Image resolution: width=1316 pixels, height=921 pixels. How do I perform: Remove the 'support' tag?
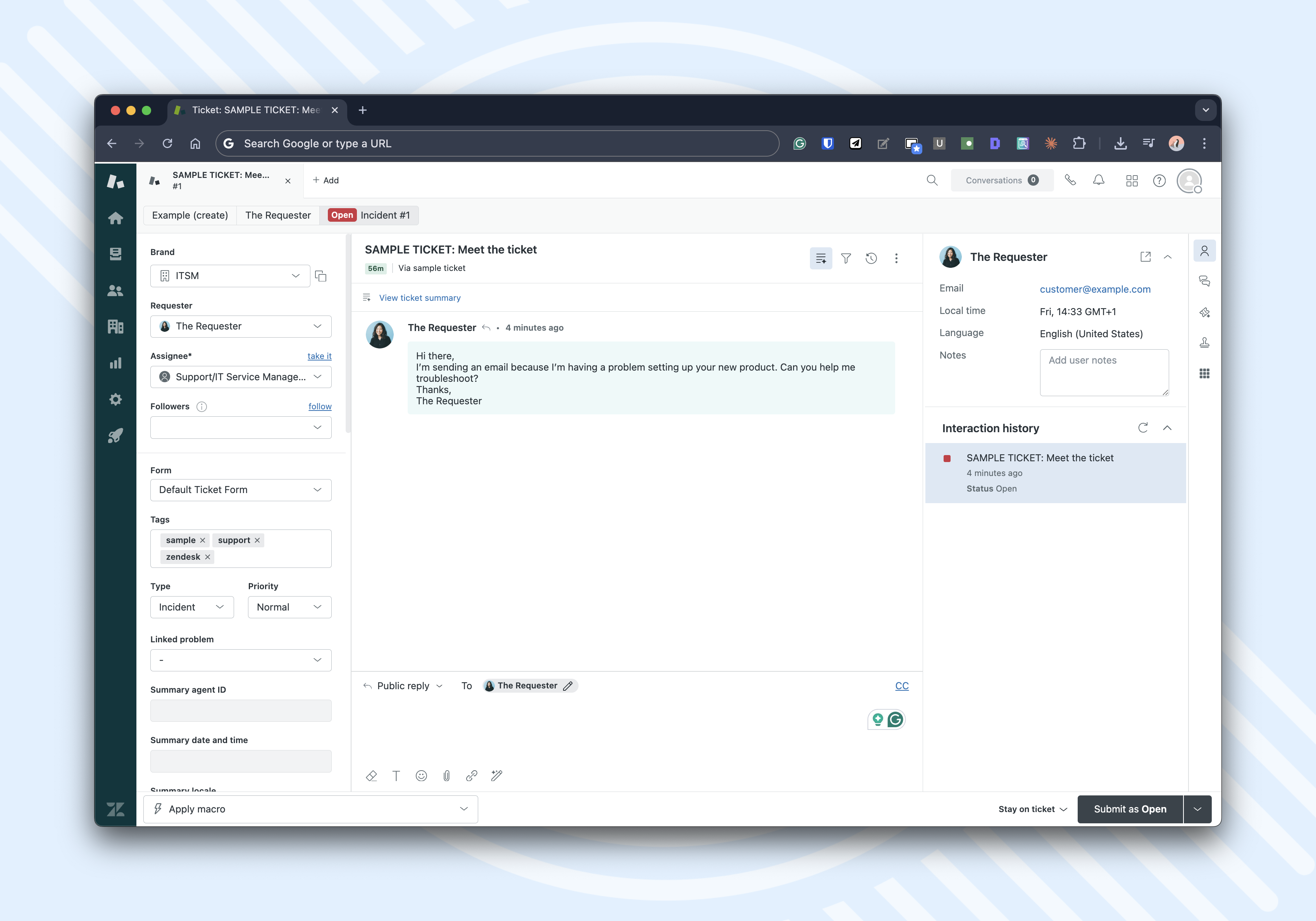[257, 540]
